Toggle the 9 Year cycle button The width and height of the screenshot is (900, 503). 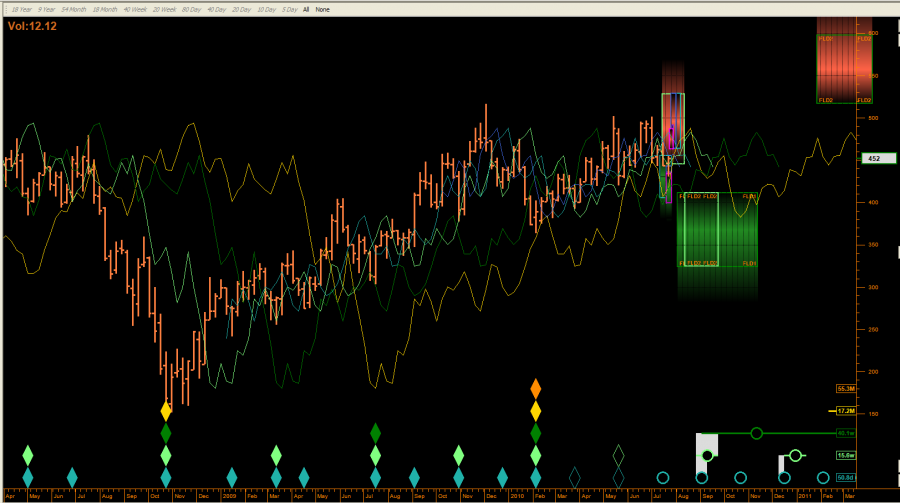46,10
